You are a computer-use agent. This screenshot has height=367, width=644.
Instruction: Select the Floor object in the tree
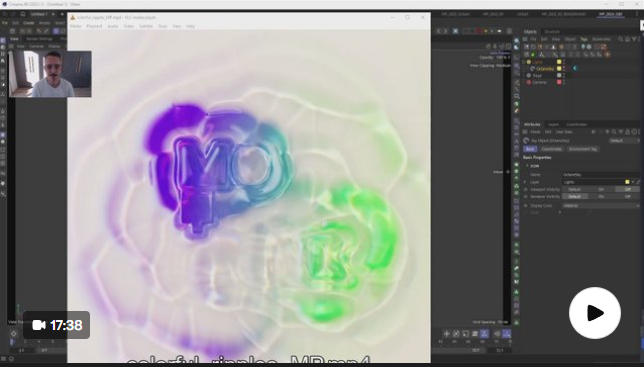pyautogui.click(x=537, y=76)
